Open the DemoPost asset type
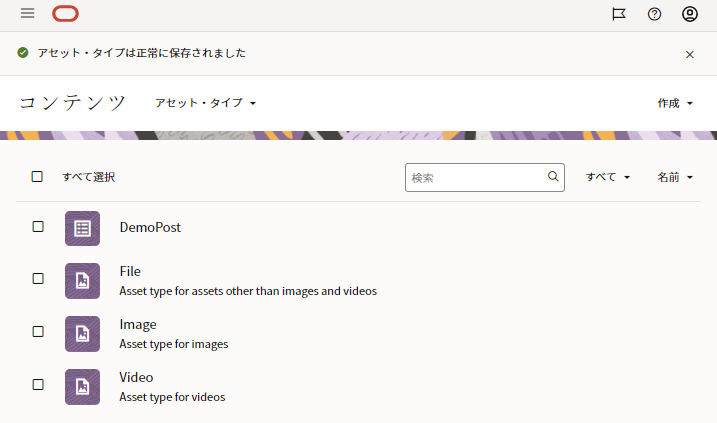The image size is (717, 423). coord(150,227)
